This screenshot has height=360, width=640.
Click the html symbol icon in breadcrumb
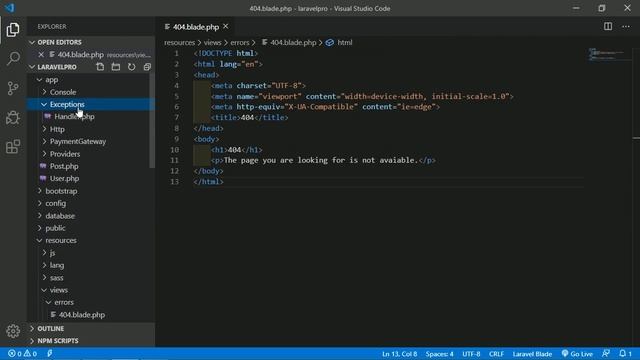(330, 42)
